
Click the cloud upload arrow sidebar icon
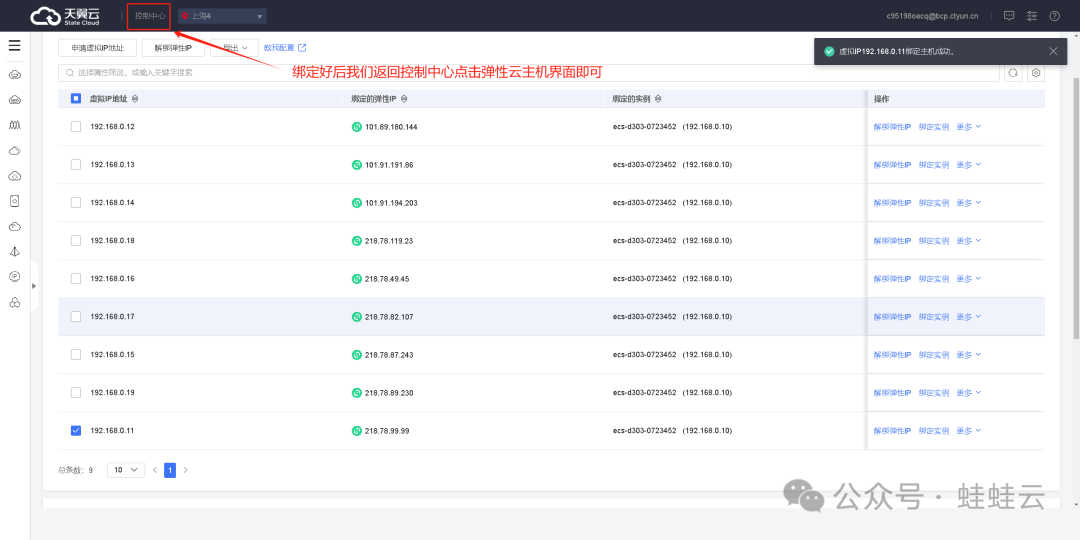click(14, 176)
